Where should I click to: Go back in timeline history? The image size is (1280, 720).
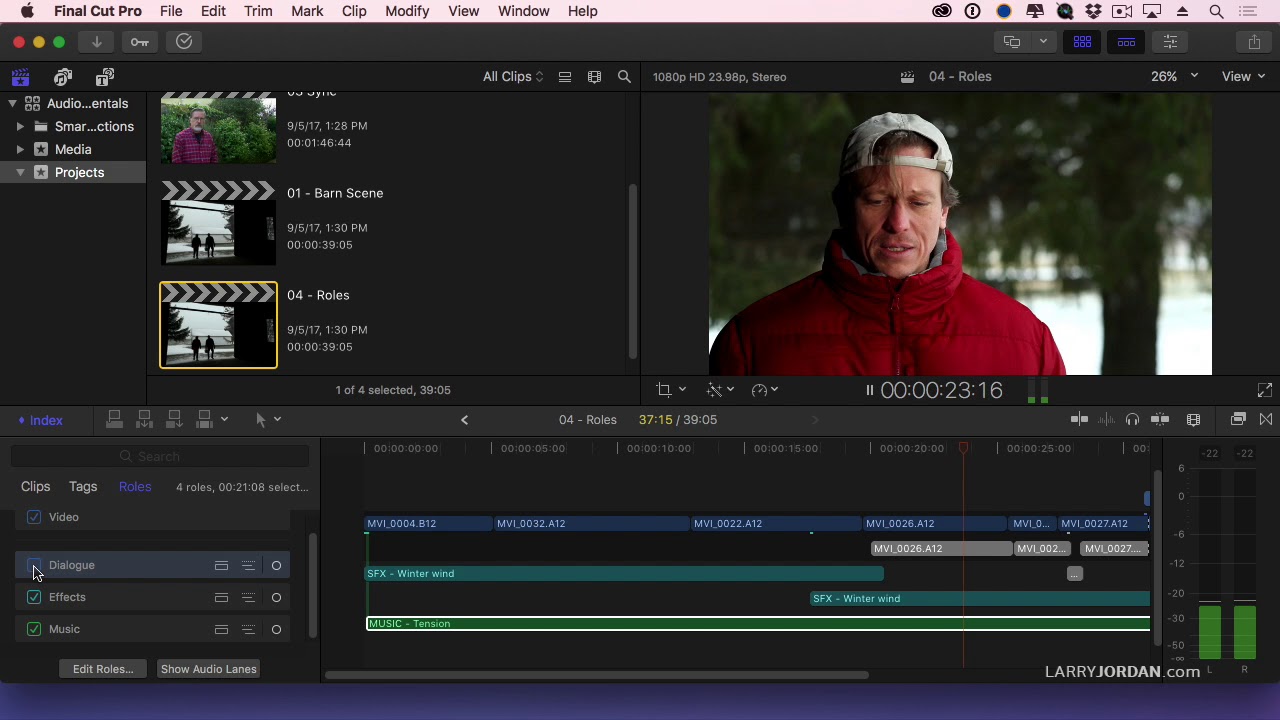click(x=464, y=420)
